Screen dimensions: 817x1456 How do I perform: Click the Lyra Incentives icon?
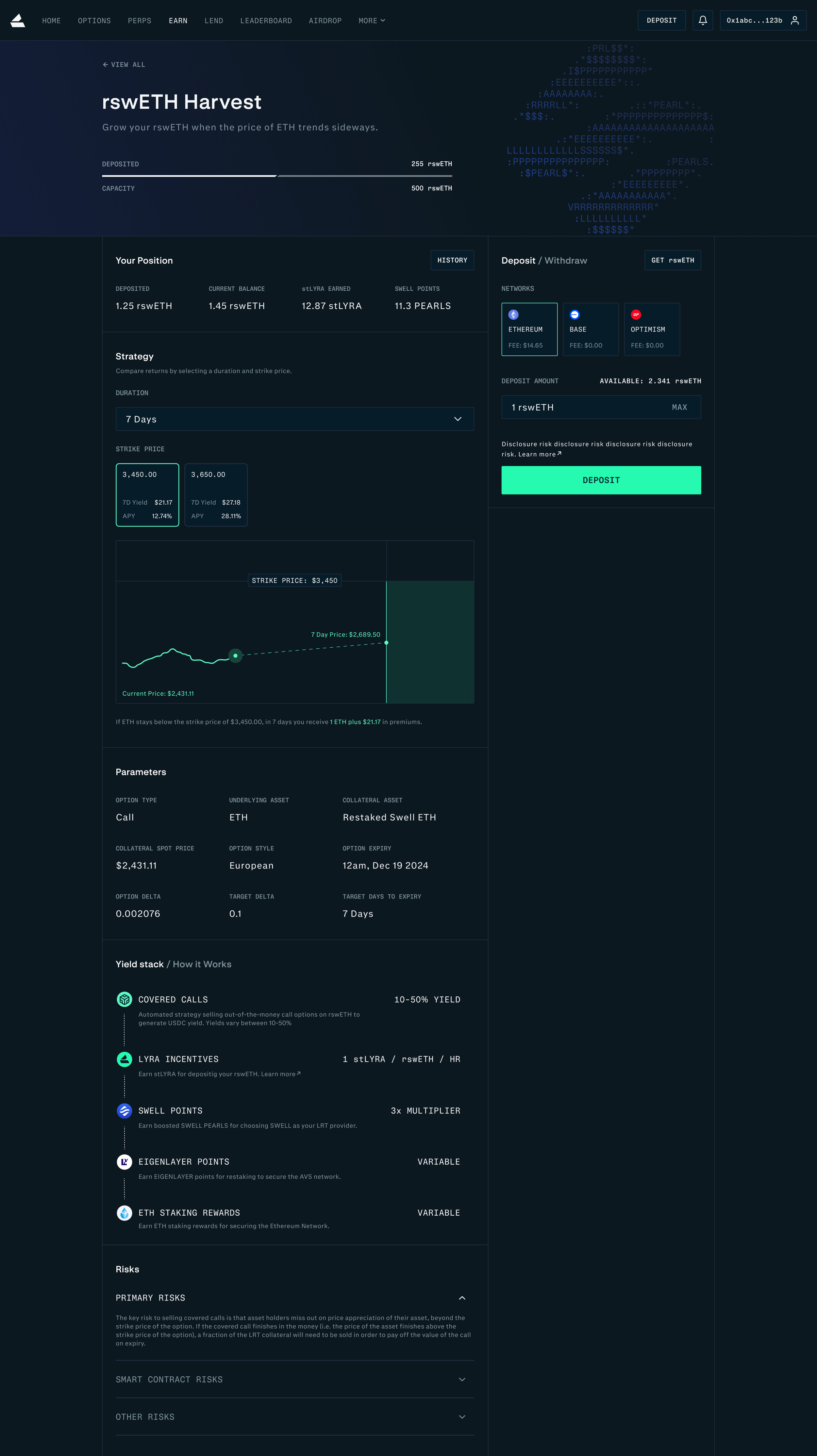point(125,1059)
